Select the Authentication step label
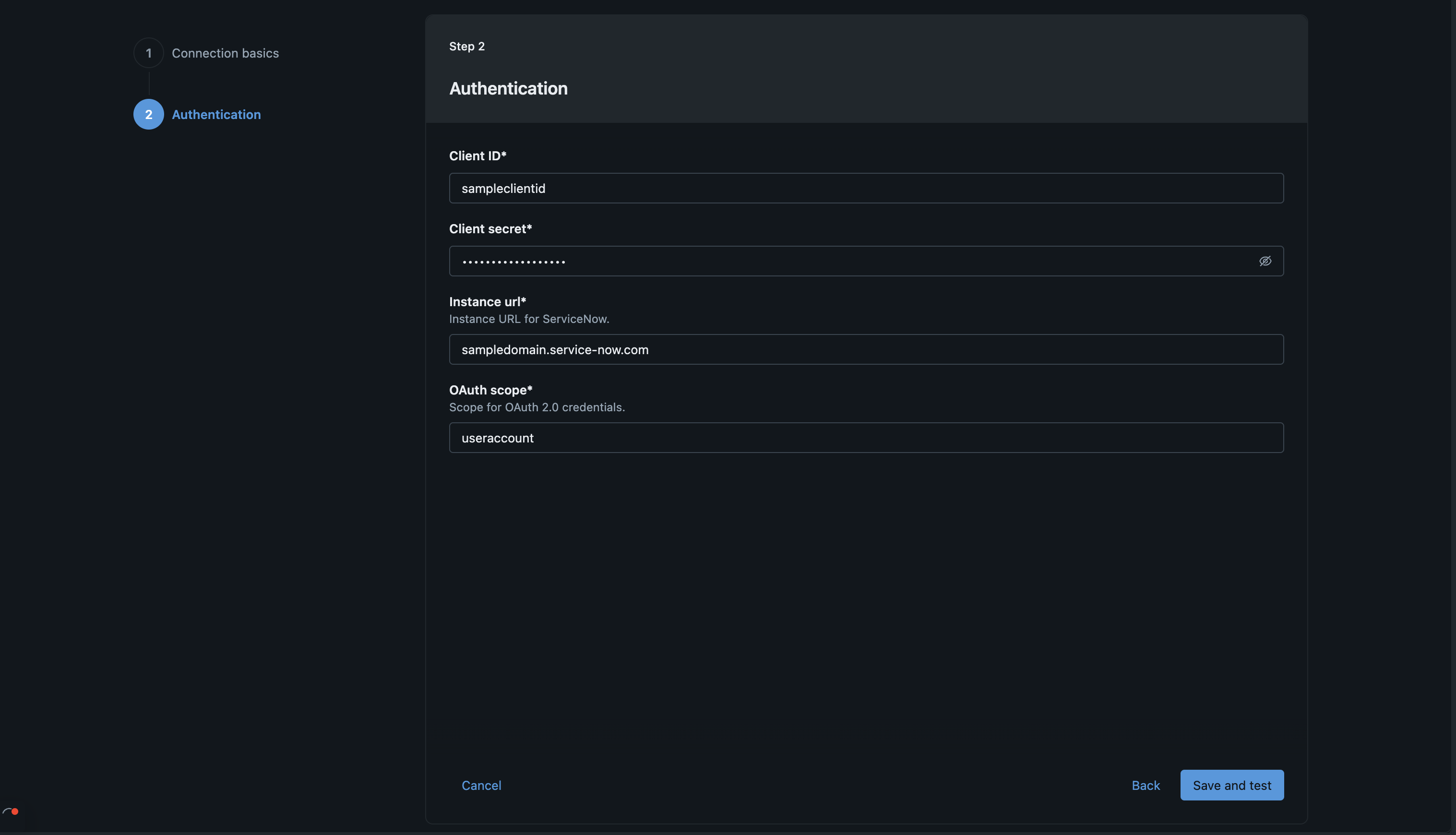 click(x=216, y=114)
